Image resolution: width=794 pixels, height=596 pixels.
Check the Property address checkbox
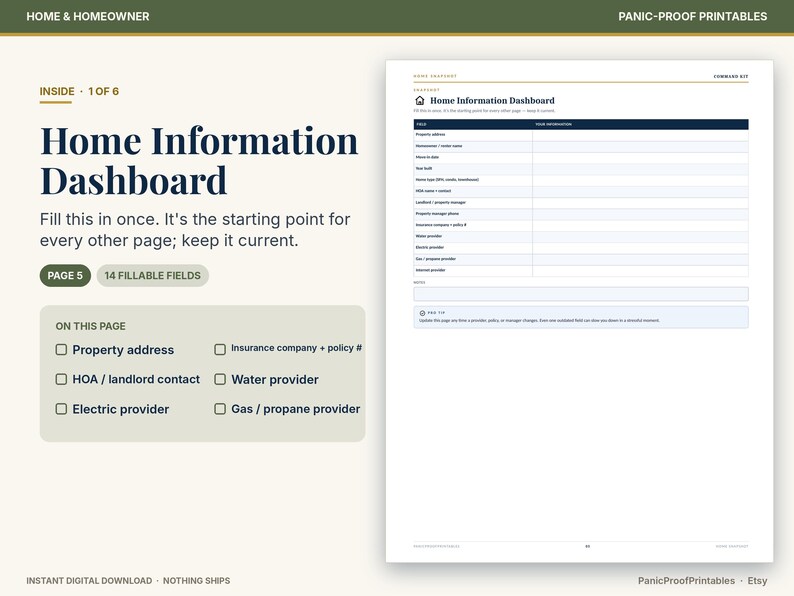[61, 349]
